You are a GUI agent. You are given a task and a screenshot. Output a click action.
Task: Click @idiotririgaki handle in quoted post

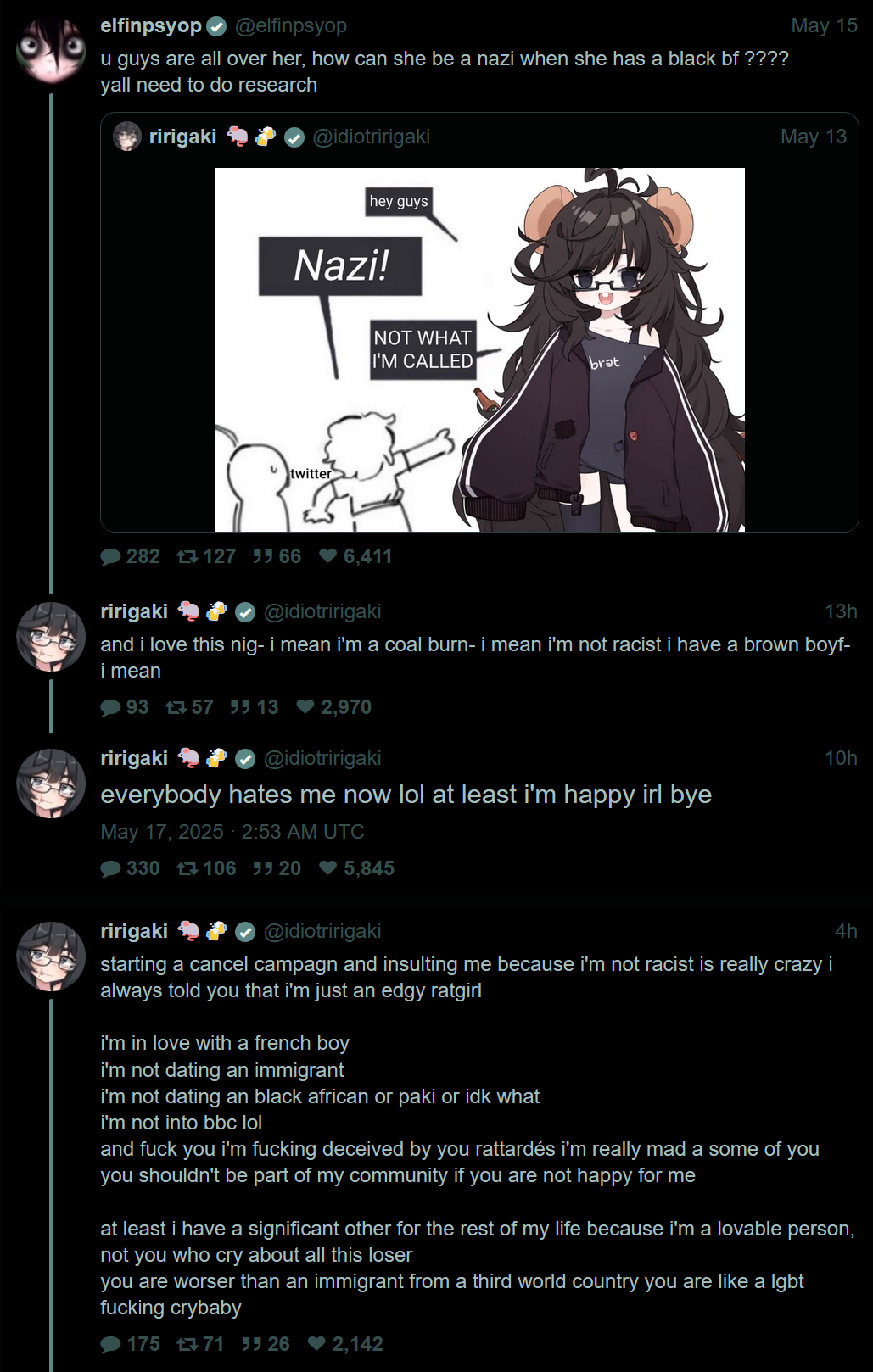click(372, 137)
